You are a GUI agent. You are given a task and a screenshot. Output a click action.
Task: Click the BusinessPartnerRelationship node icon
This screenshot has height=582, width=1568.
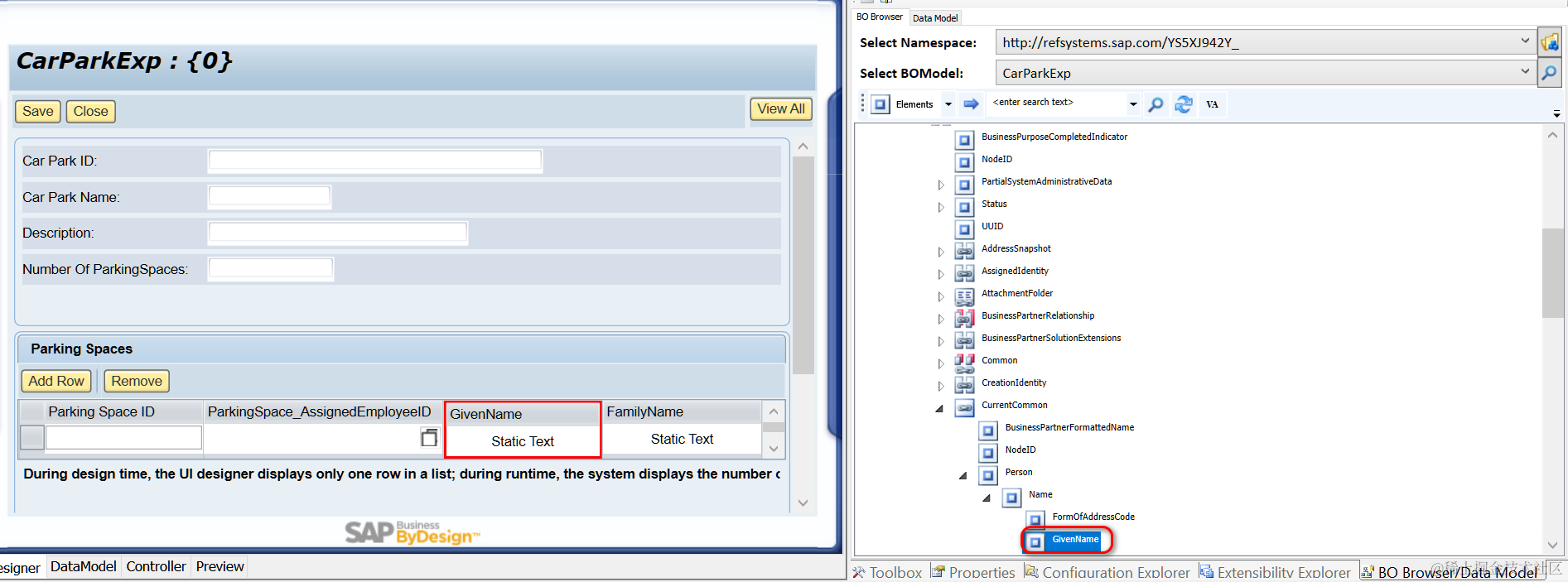tap(964, 319)
